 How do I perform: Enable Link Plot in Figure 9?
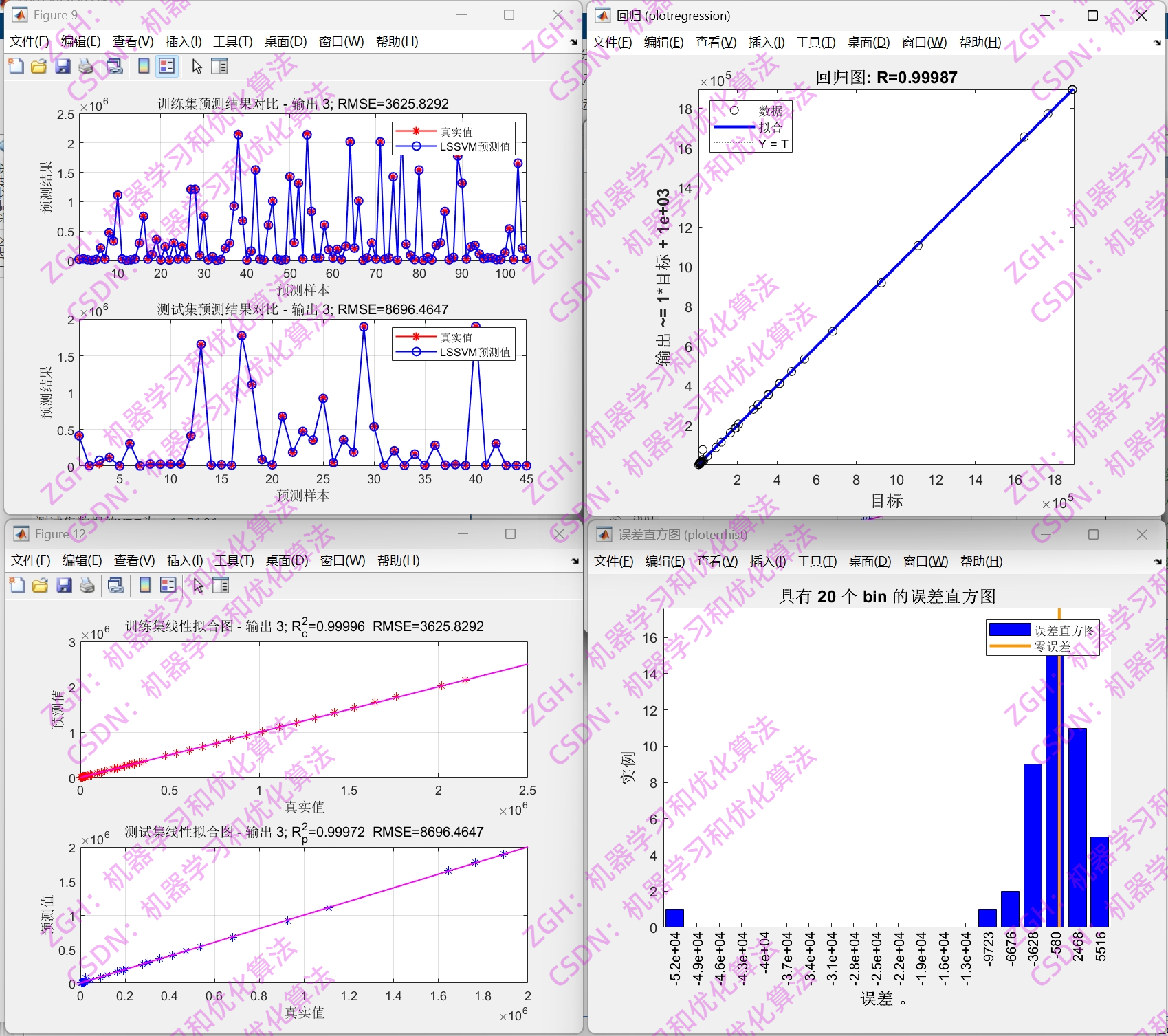click(114, 66)
